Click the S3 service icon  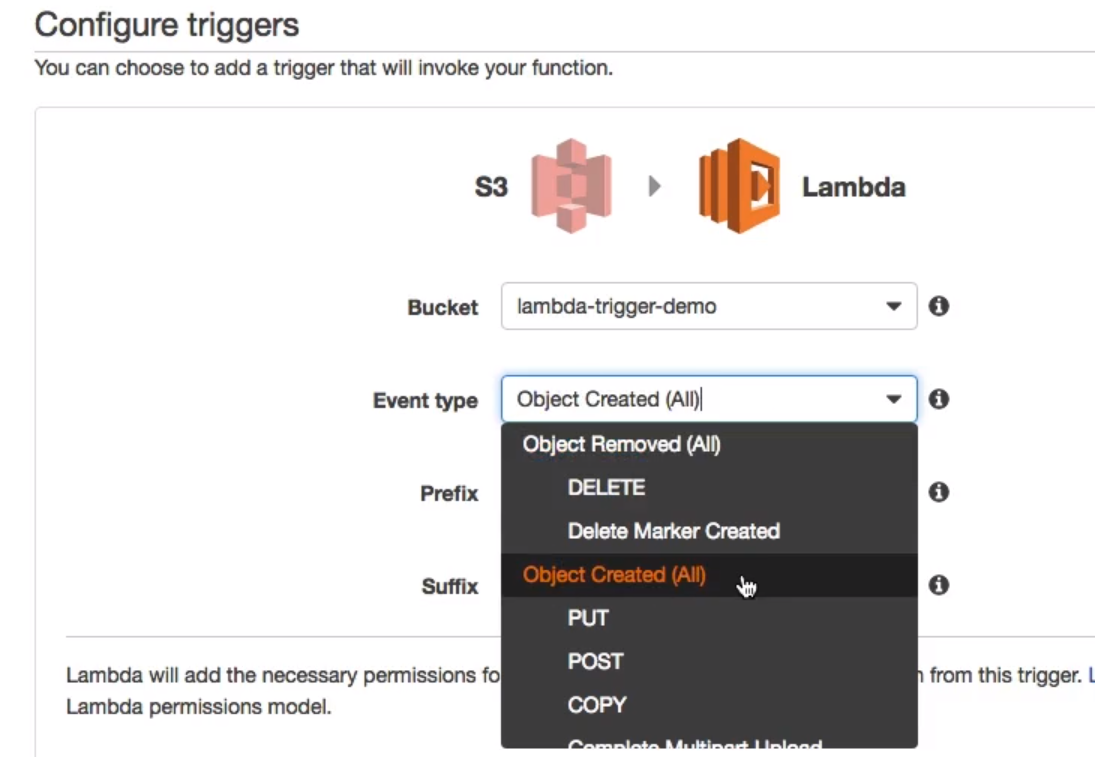571,186
